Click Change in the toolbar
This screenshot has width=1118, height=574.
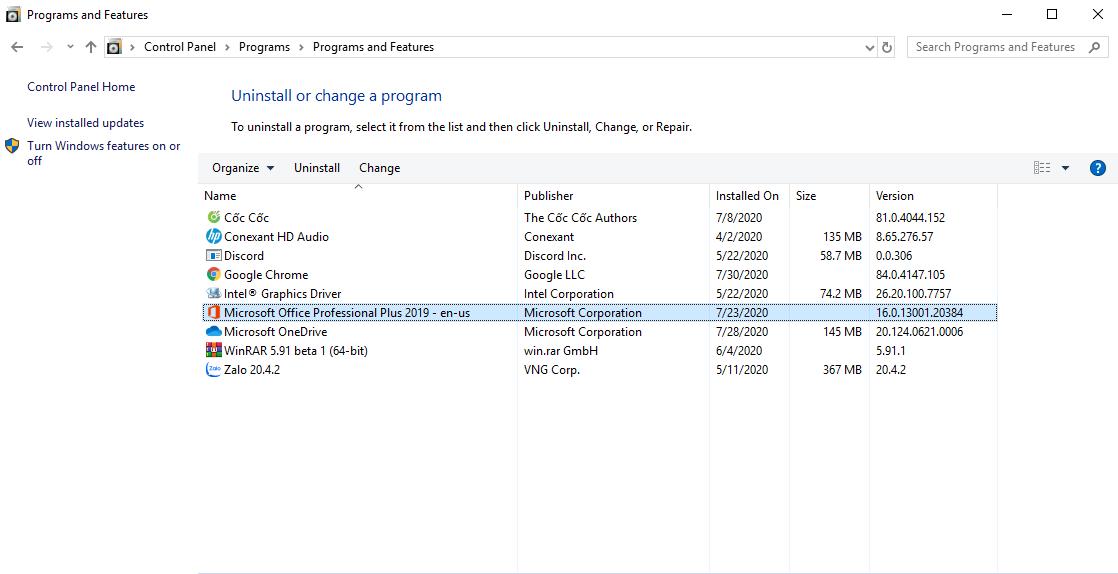click(379, 168)
